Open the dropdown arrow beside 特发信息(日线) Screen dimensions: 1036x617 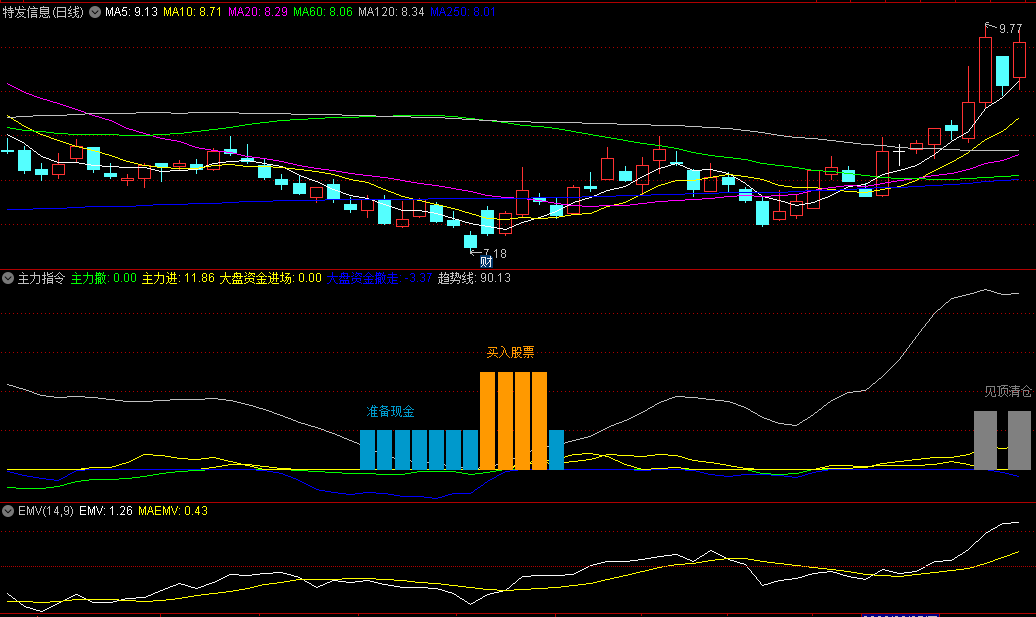click(95, 12)
